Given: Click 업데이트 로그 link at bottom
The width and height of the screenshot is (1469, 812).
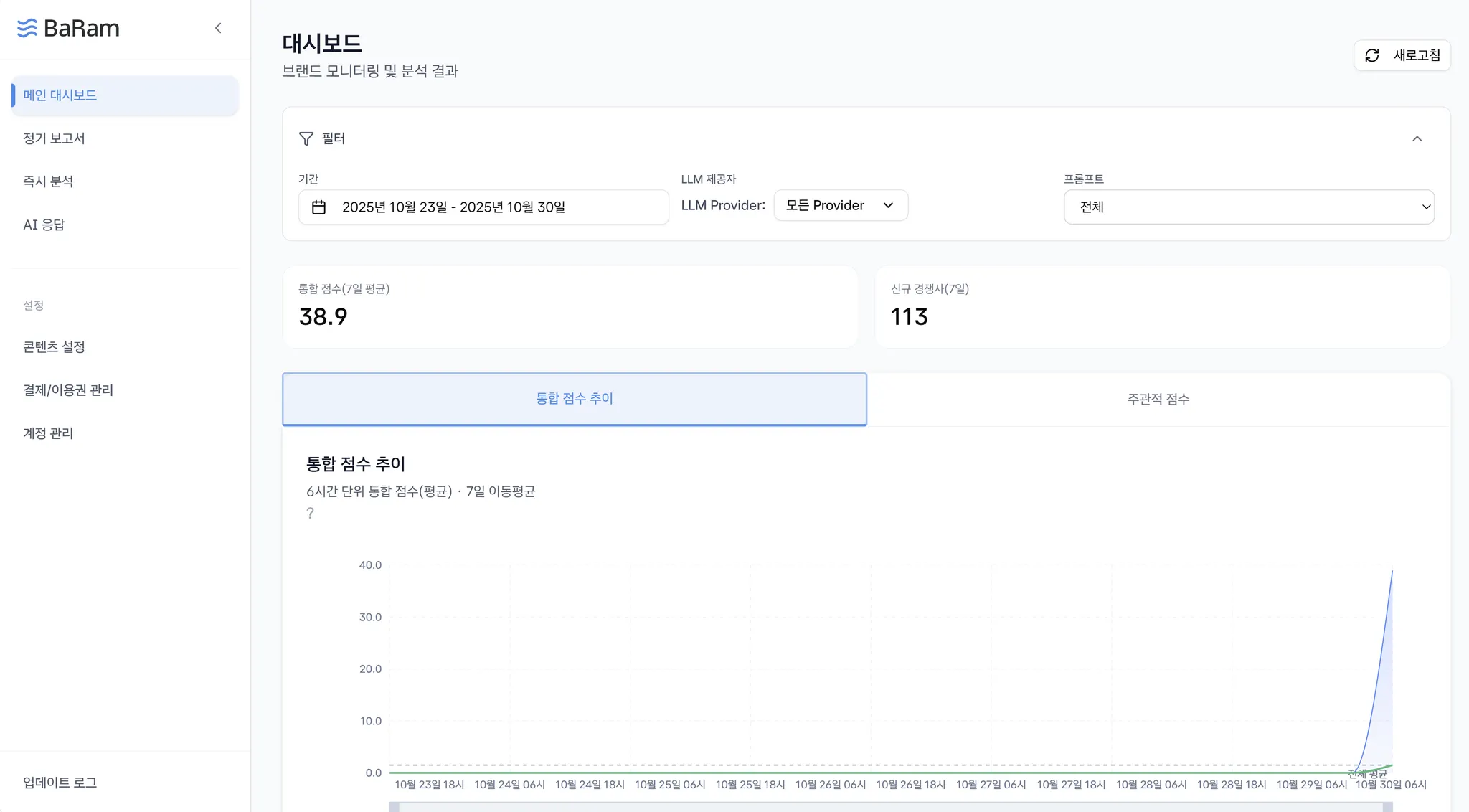Looking at the screenshot, I should tap(60, 783).
